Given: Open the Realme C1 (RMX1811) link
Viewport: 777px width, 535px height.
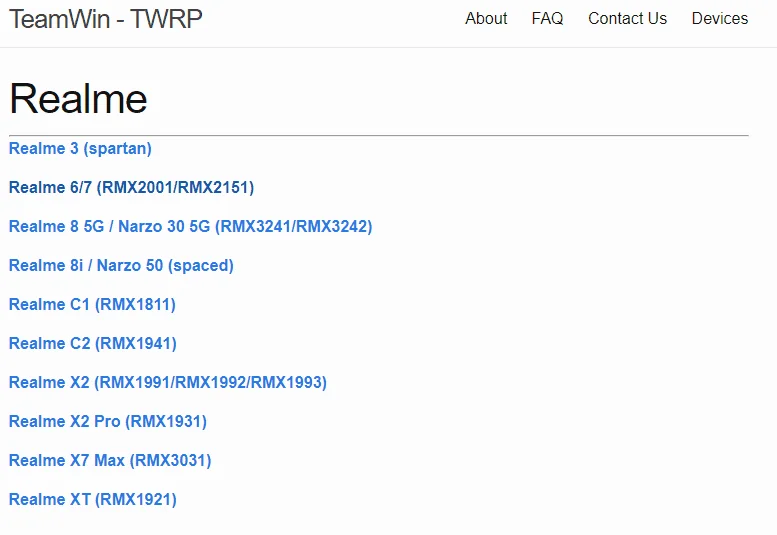Looking at the screenshot, I should [92, 304].
